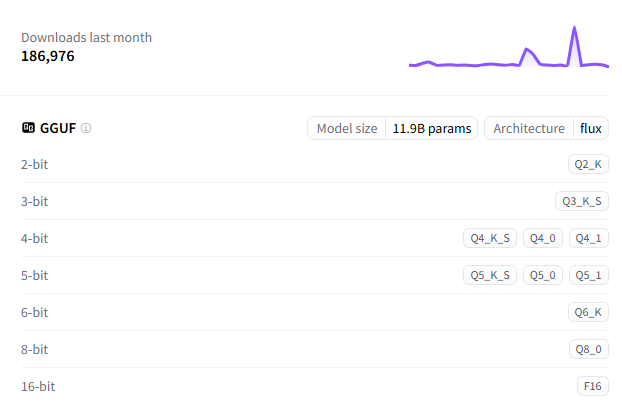Open the Q4_K_S quantization file
This screenshot has height=413, width=622.
(x=490, y=238)
